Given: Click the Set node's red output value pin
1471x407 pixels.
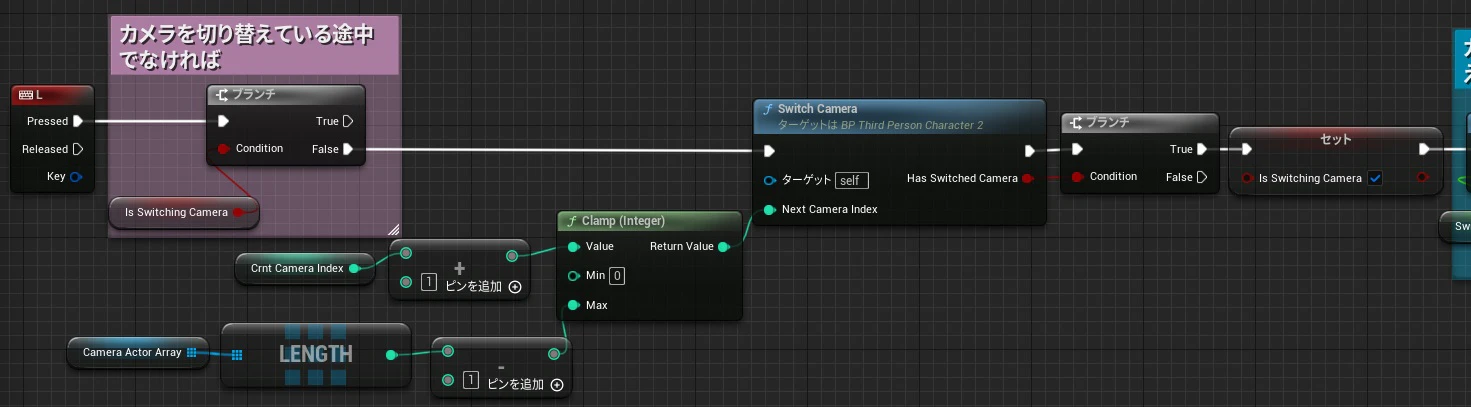Looking at the screenshot, I should point(1422,179).
